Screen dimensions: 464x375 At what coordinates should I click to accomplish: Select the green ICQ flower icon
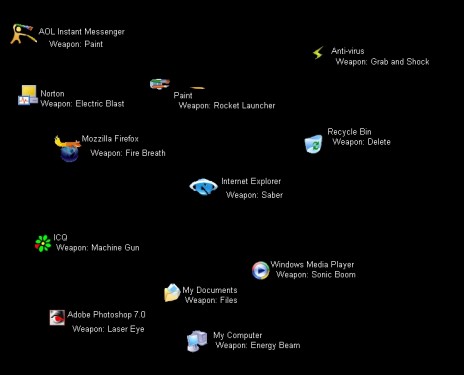coord(43,243)
